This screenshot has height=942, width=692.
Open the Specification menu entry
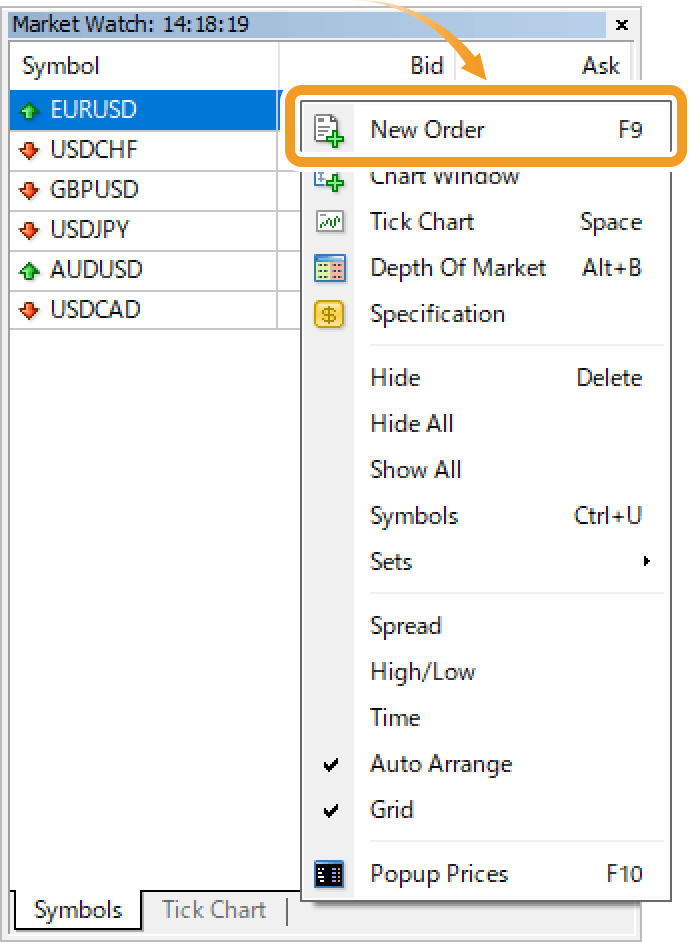tap(485, 314)
